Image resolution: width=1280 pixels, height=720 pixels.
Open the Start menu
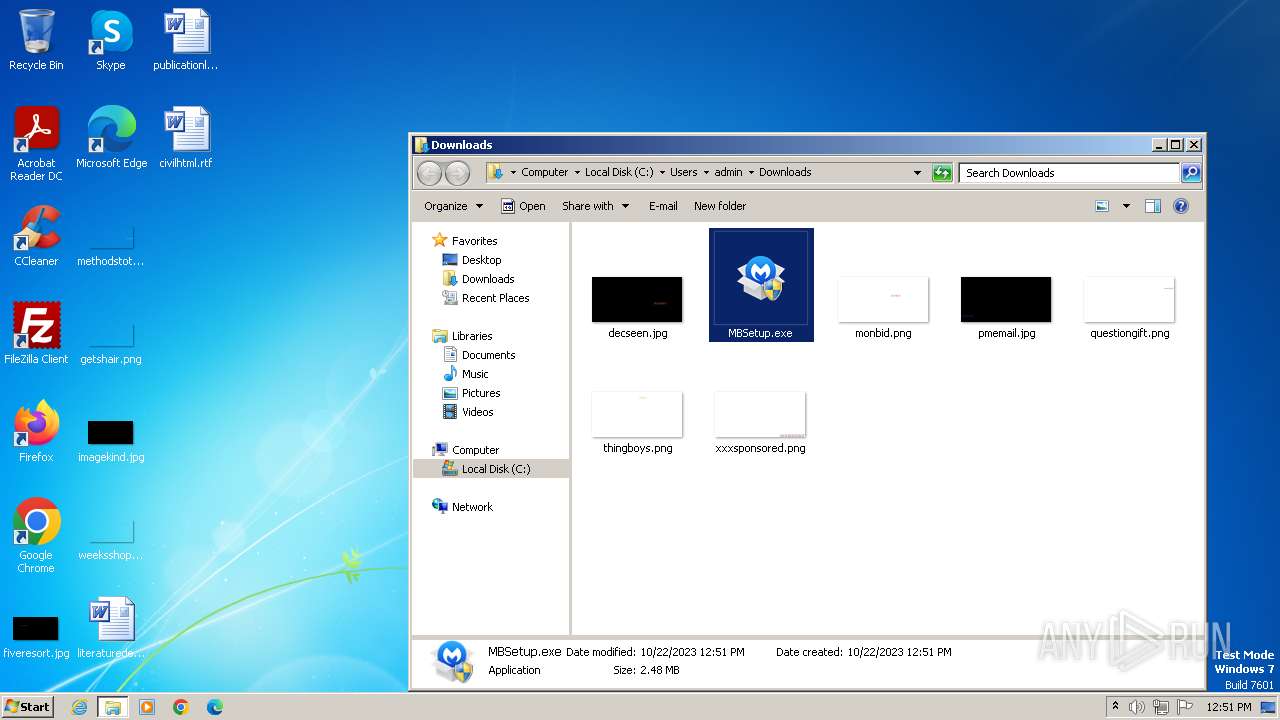27,707
